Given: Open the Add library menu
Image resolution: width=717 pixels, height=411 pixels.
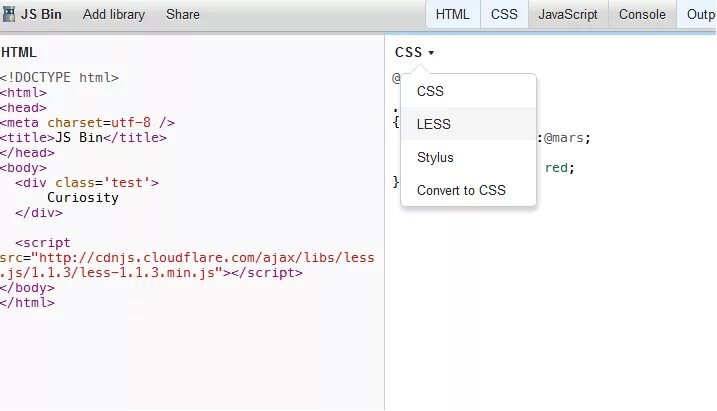Looking at the screenshot, I should [x=114, y=15].
